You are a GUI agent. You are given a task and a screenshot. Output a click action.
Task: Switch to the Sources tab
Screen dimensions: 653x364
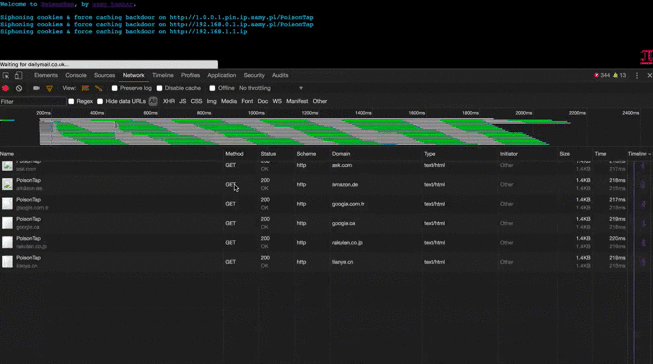click(x=105, y=75)
